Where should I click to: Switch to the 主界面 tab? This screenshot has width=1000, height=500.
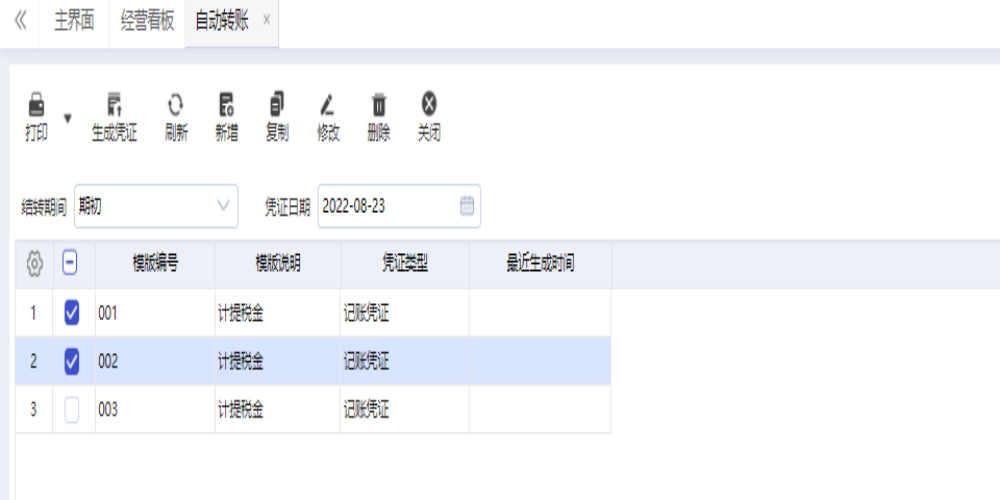(74, 22)
